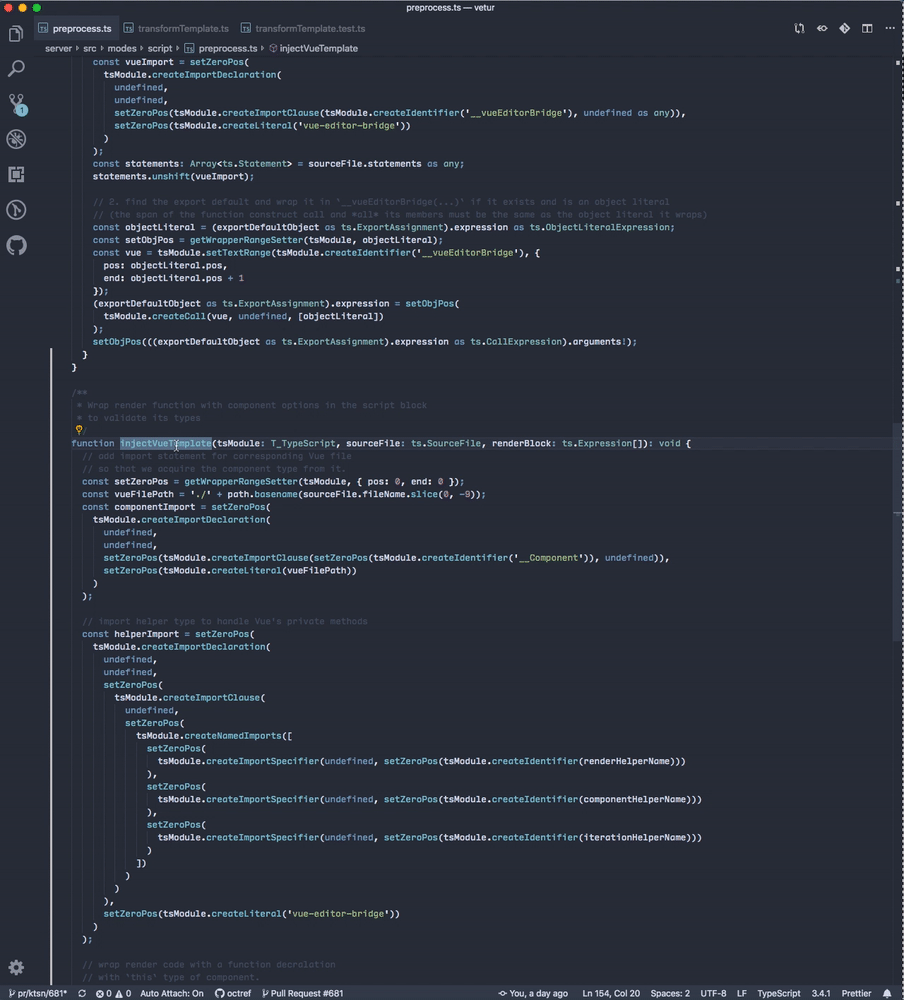This screenshot has width=904, height=1000.
Task: Split the editor to the right
Action: (867, 29)
